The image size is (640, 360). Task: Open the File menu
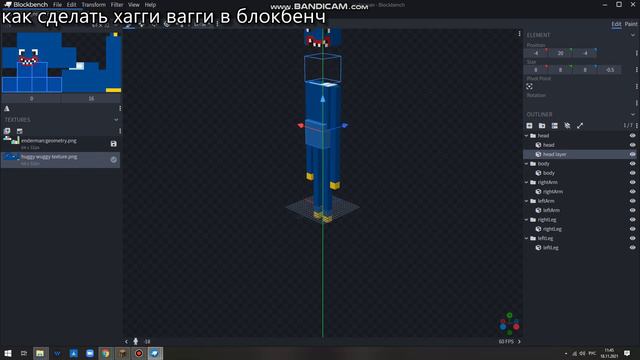coord(57,4)
